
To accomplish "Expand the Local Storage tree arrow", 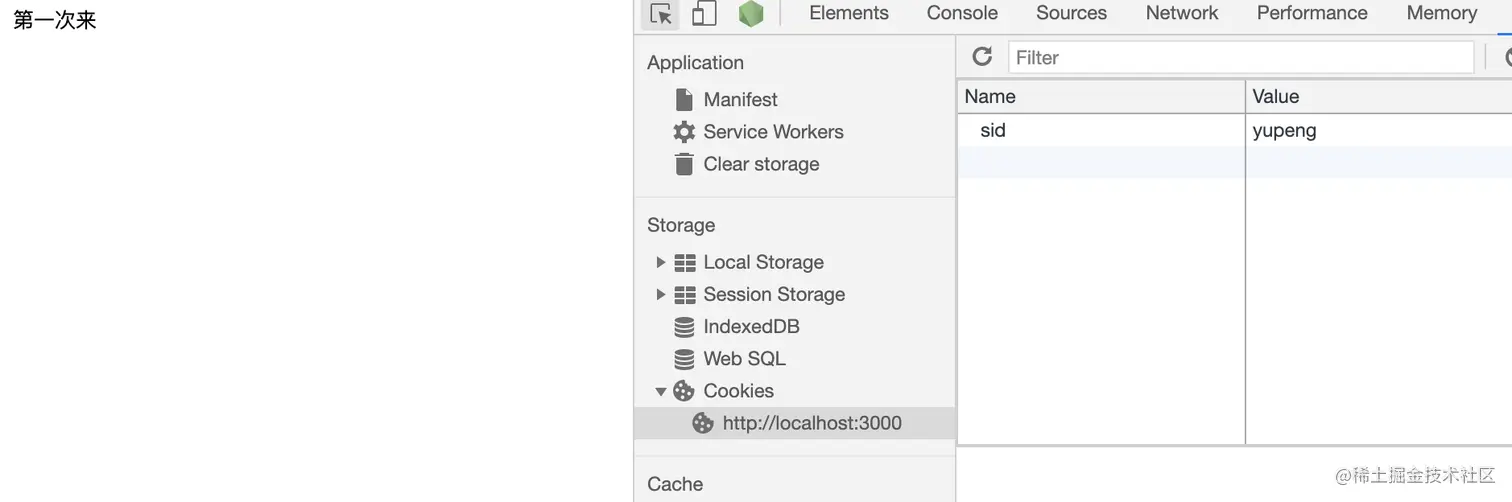I will point(660,262).
